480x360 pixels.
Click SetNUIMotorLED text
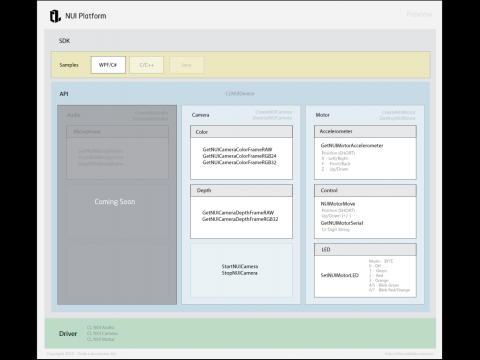click(x=340, y=275)
